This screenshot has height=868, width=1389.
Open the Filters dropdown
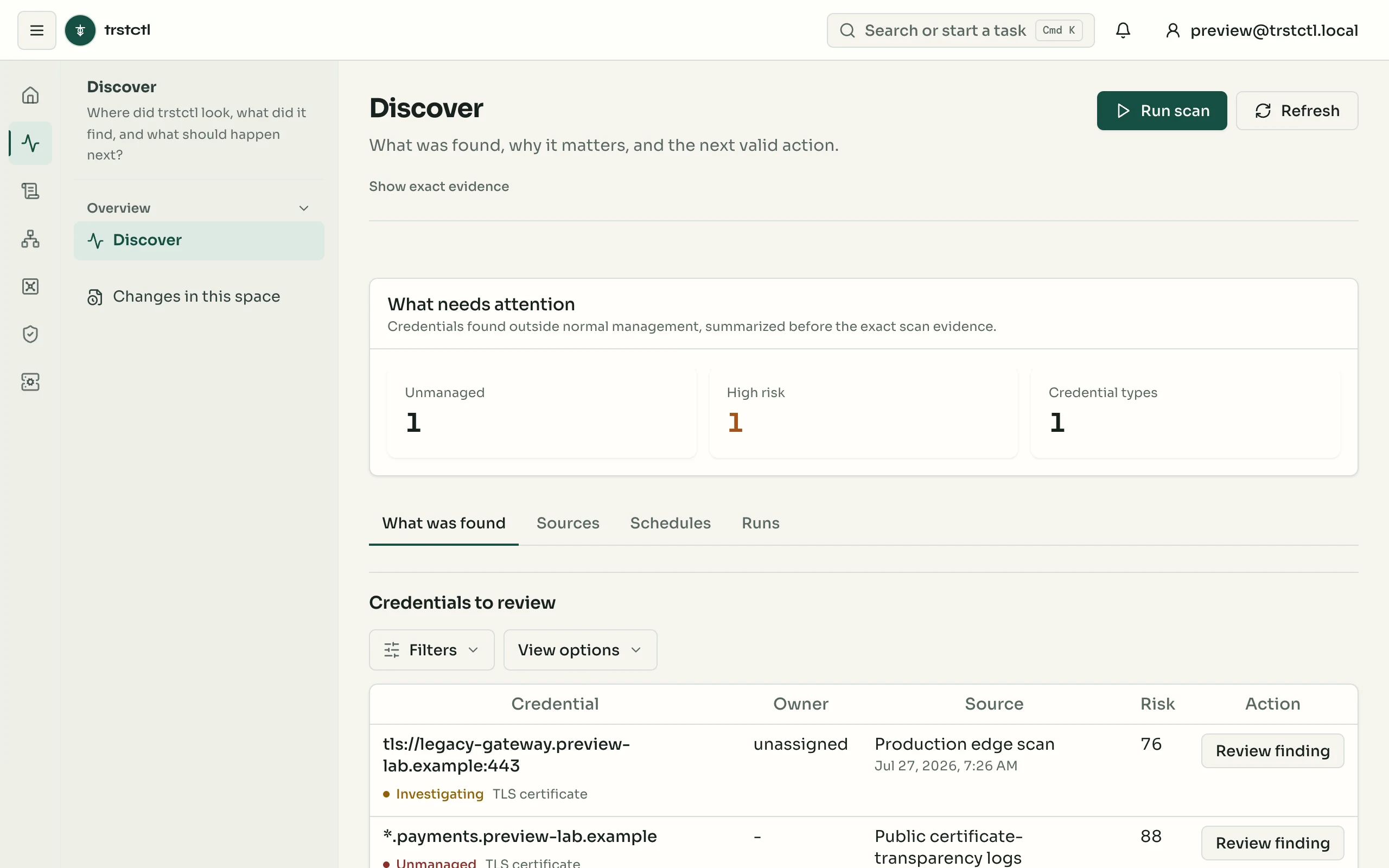pyautogui.click(x=432, y=650)
